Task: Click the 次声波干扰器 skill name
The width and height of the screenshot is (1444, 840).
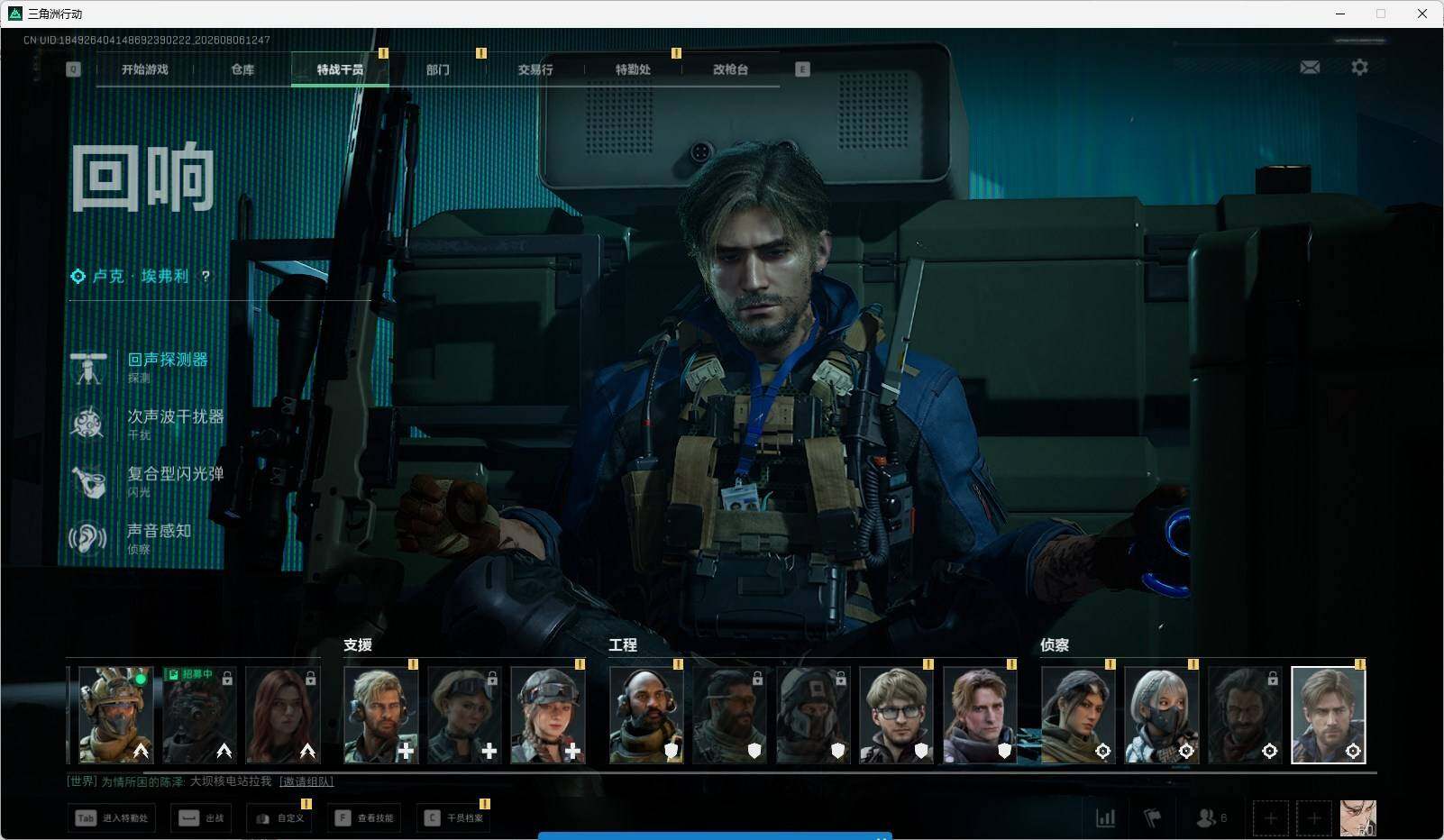Action: click(x=175, y=416)
